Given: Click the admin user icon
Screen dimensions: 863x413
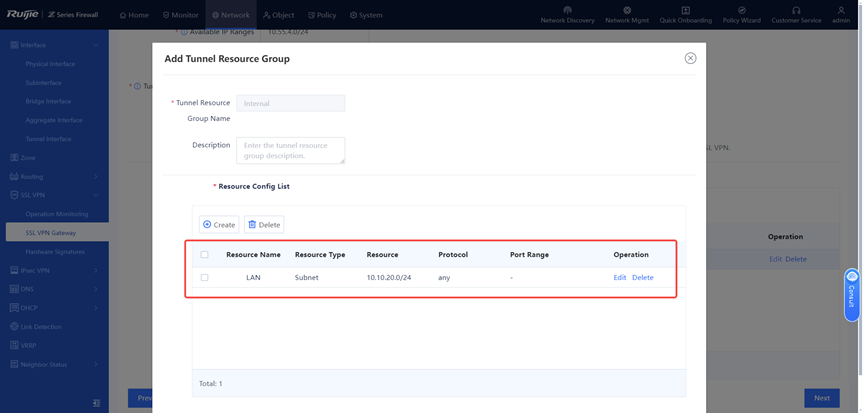Looking at the screenshot, I should coord(841,10).
